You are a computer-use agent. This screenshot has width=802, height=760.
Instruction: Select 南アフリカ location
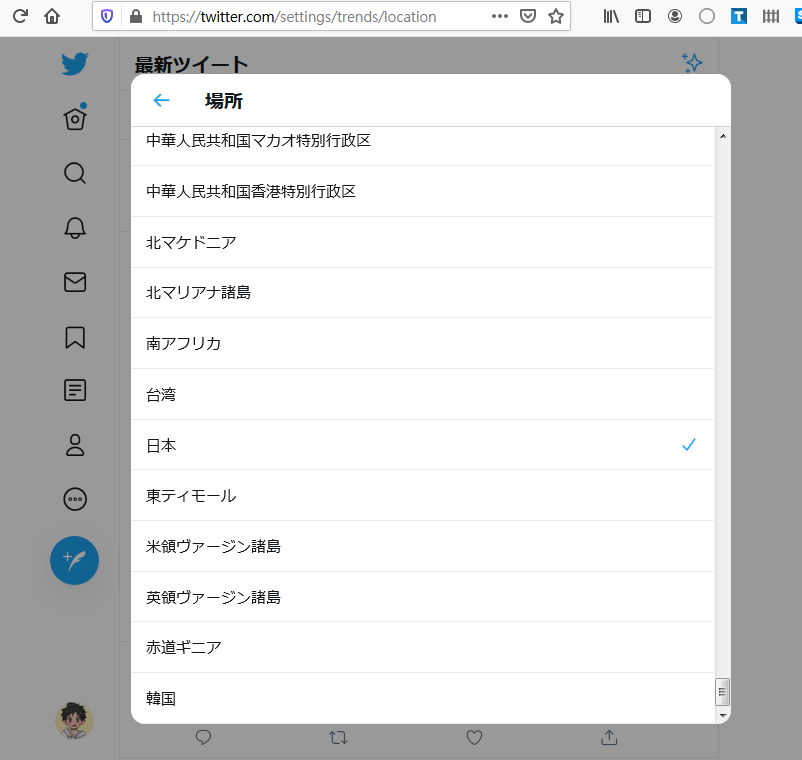(422, 343)
